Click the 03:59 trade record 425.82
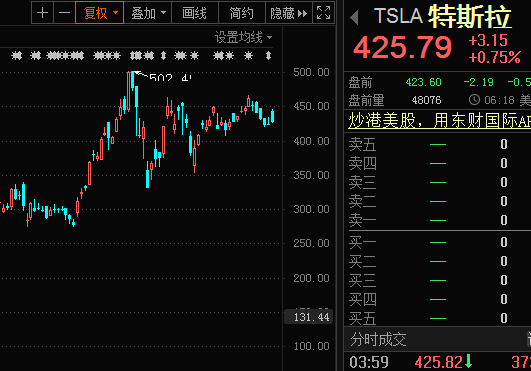The width and height of the screenshot is (531, 371). [439, 362]
